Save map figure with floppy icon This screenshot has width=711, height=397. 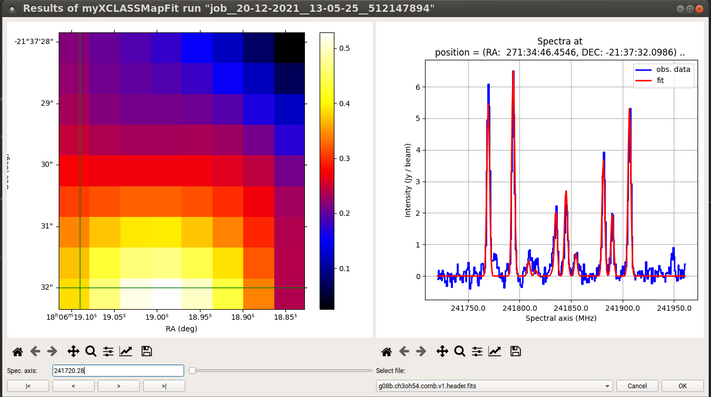pyautogui.click(x=146, y=351)
